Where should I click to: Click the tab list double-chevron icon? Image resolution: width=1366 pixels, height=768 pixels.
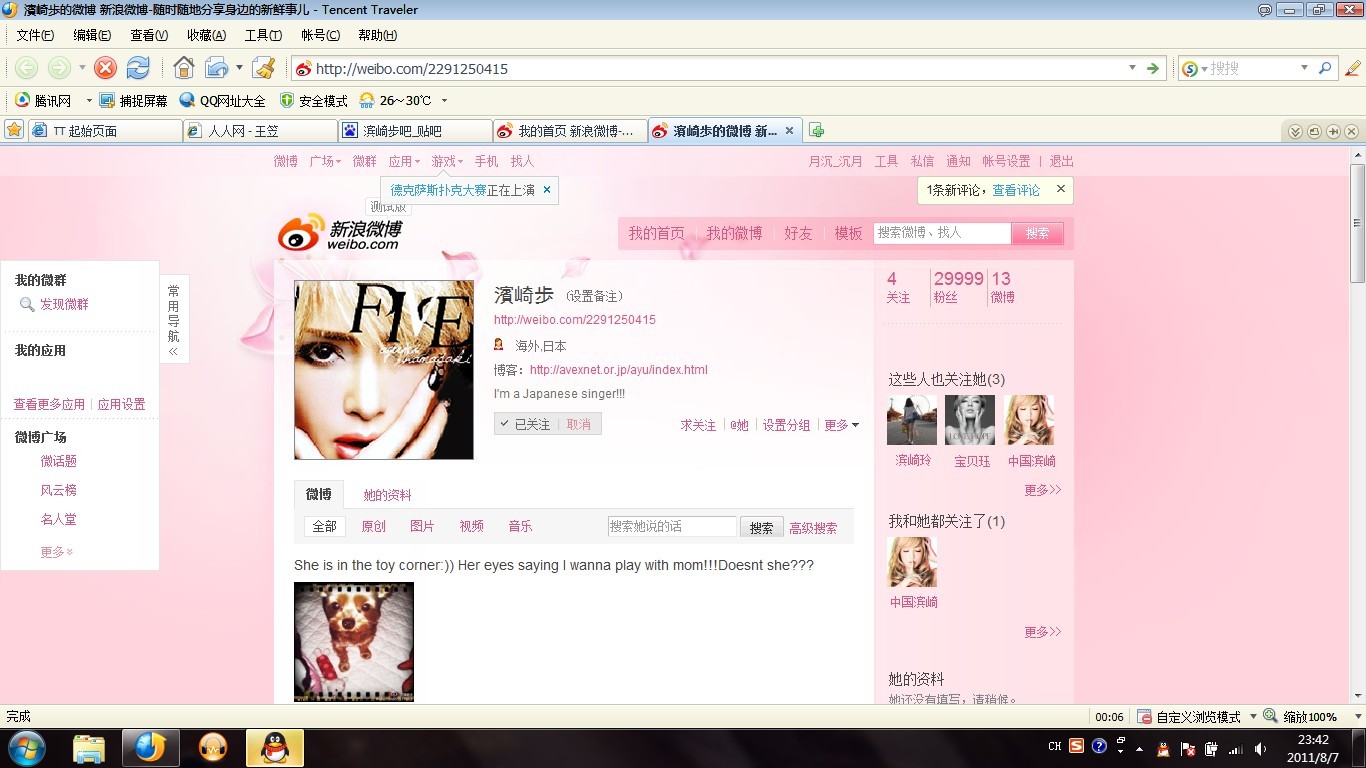(1295, 131)
